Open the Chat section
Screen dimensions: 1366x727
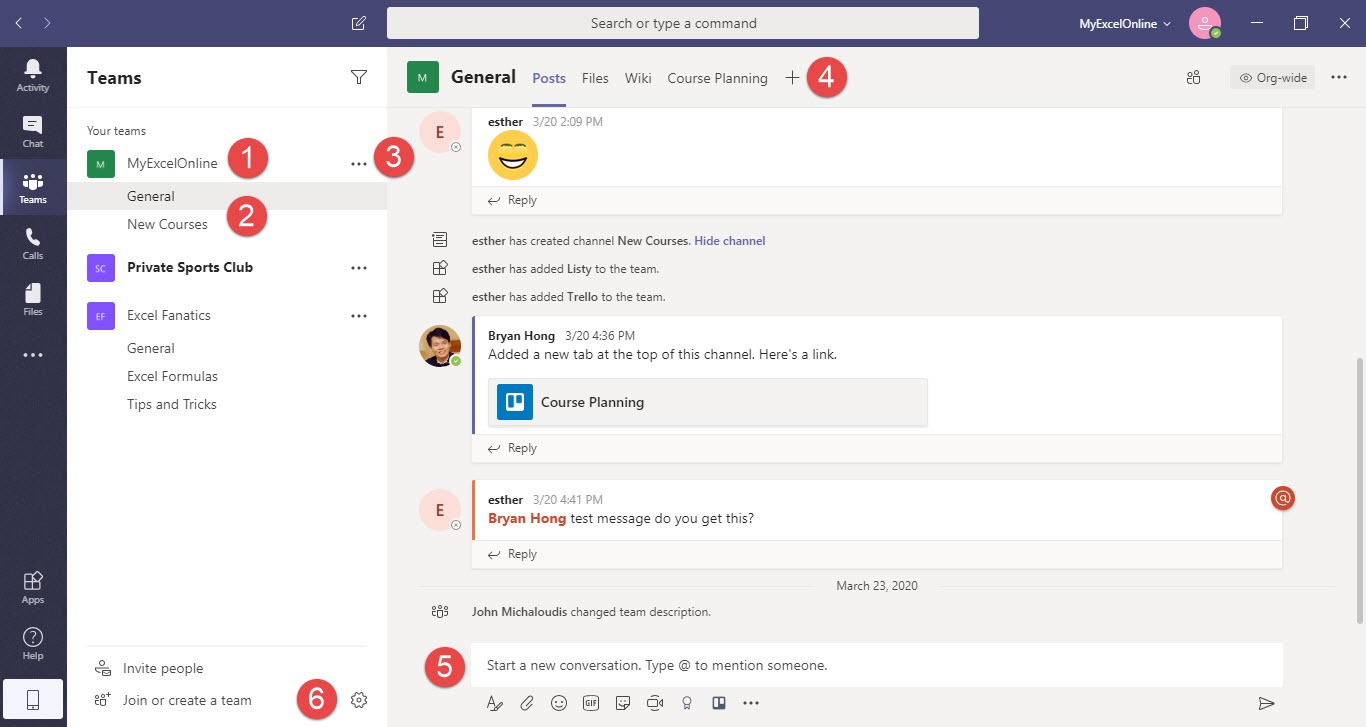33,131
